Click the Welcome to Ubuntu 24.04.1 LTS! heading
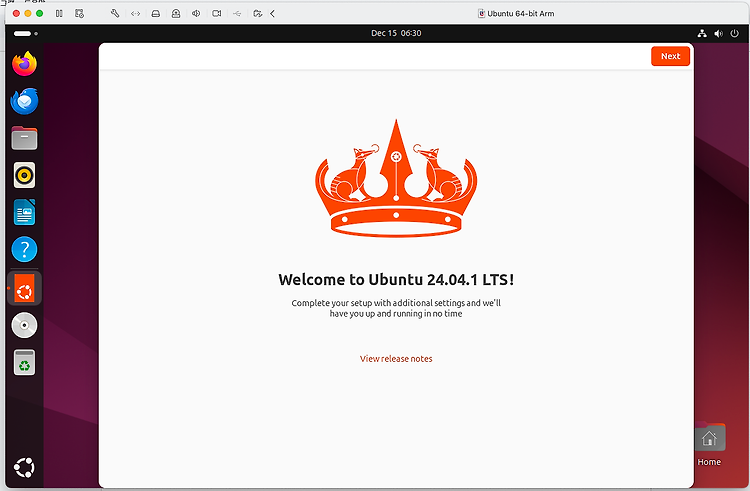 click(x=396, y=279)
